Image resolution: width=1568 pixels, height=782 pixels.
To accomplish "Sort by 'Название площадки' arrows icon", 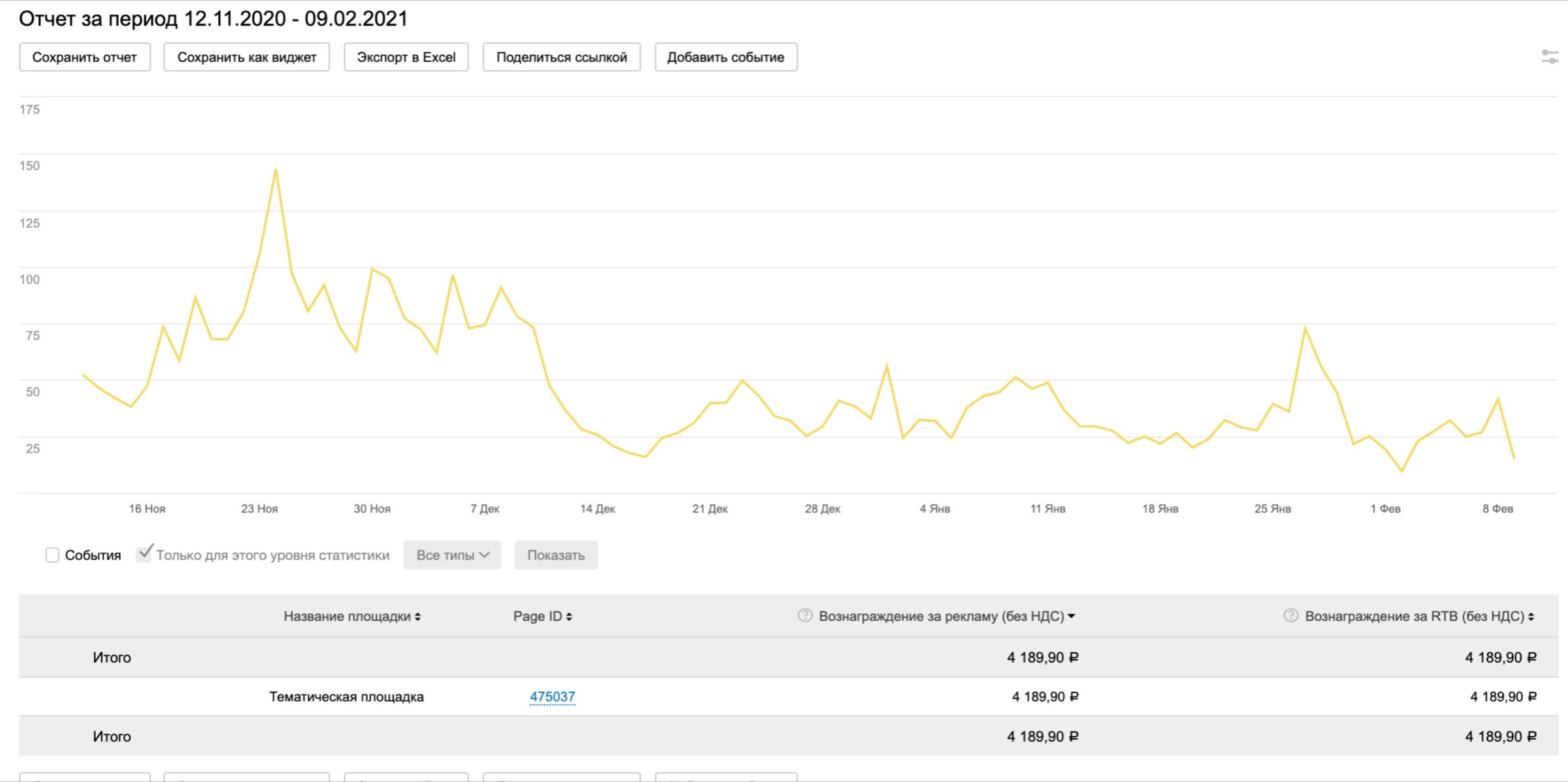I will (x=418, y=617).
